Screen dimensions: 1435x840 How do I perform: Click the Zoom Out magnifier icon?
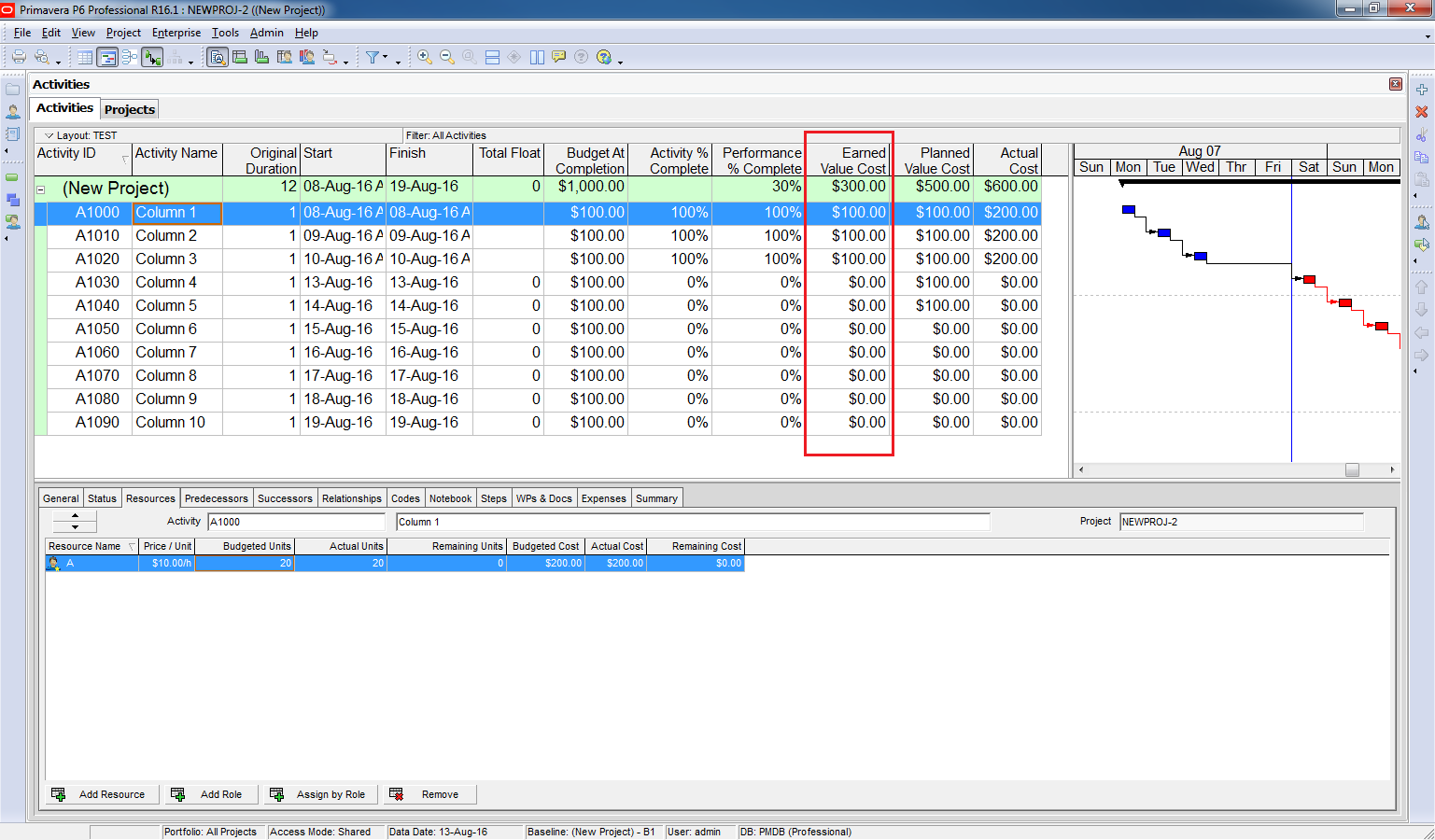tap(447, 58)
